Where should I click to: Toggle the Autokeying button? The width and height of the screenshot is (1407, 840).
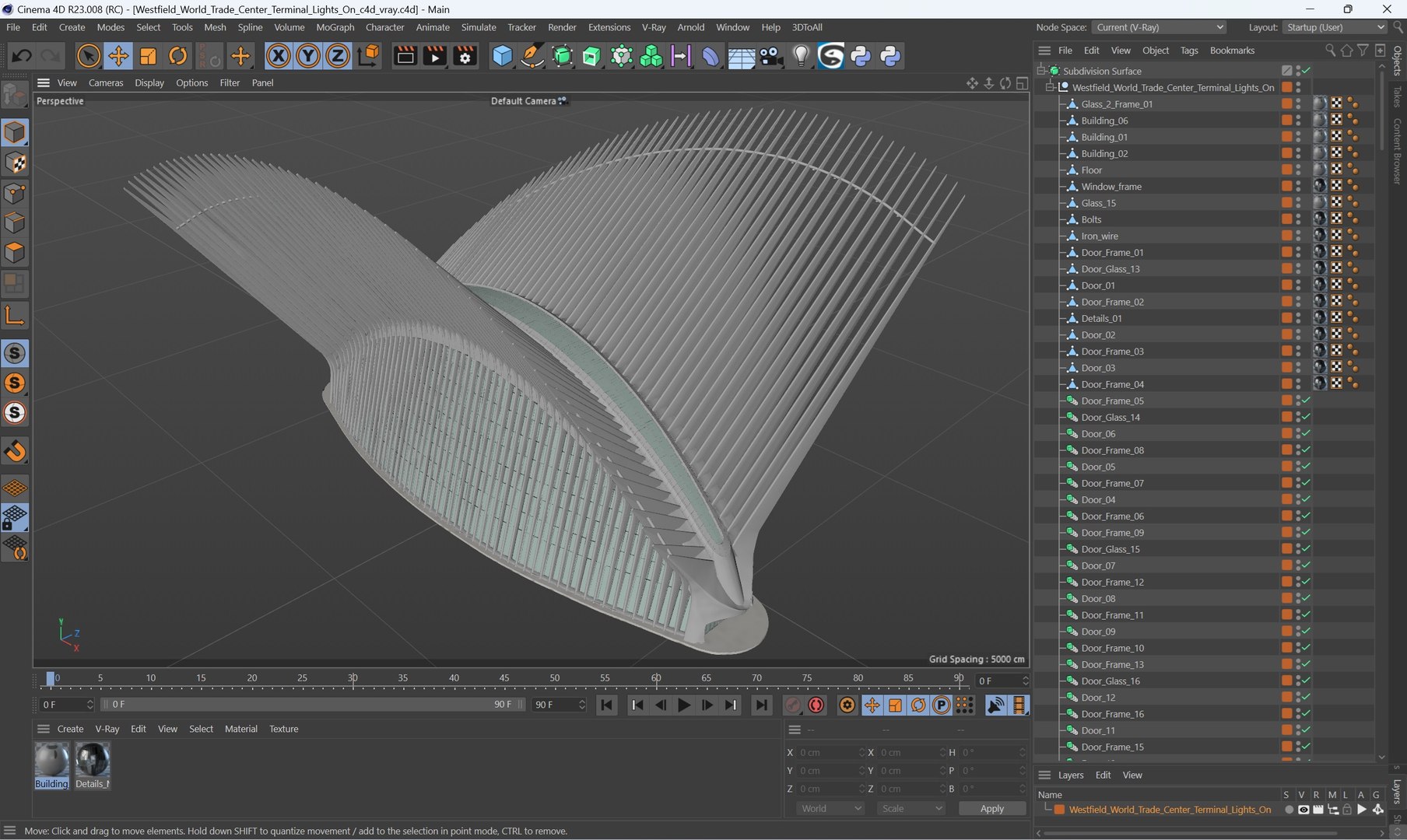(816, 705)
